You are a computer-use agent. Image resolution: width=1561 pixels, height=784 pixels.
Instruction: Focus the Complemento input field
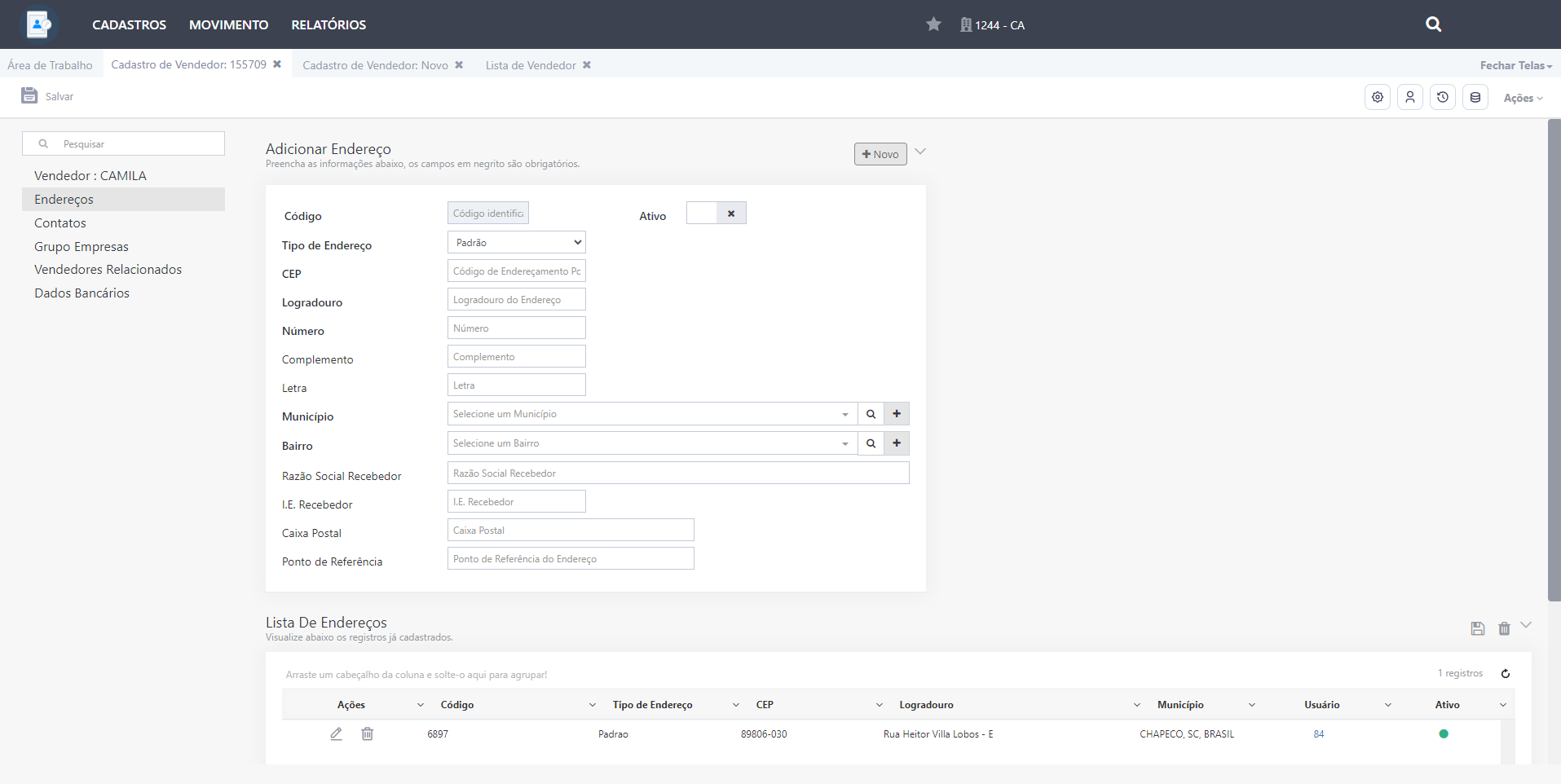coord(517,357)
